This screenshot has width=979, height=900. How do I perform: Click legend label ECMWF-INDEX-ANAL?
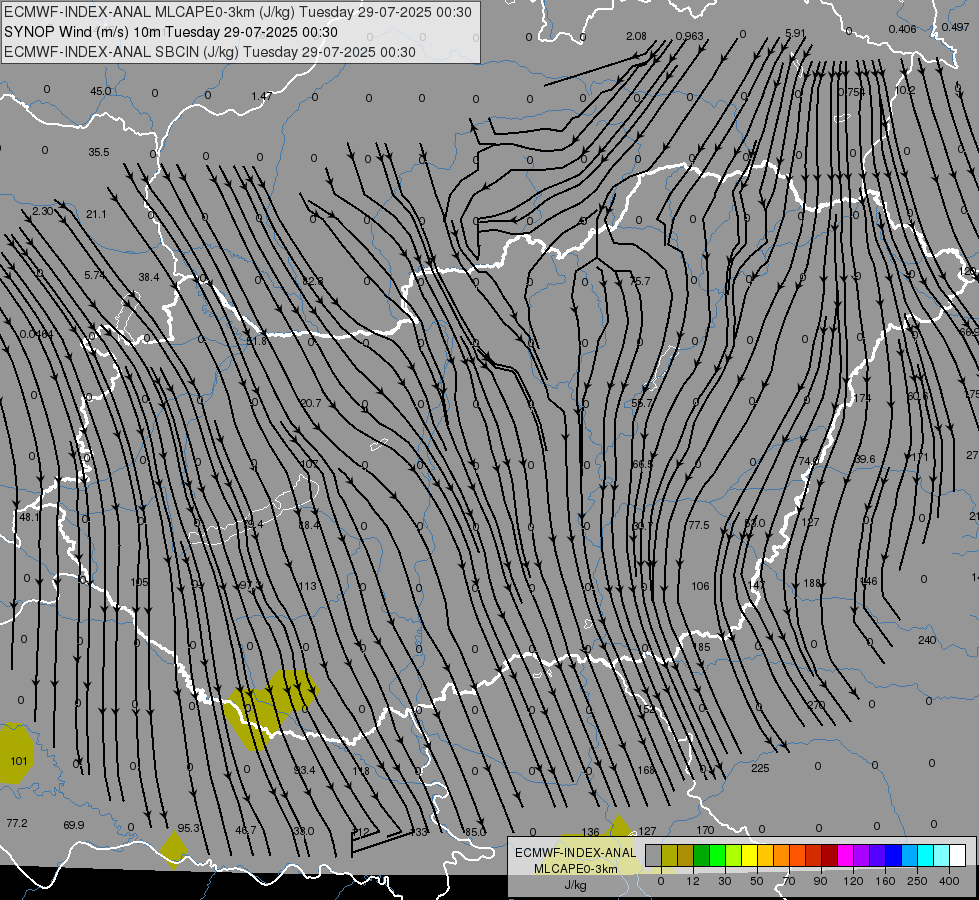point(576,853)
